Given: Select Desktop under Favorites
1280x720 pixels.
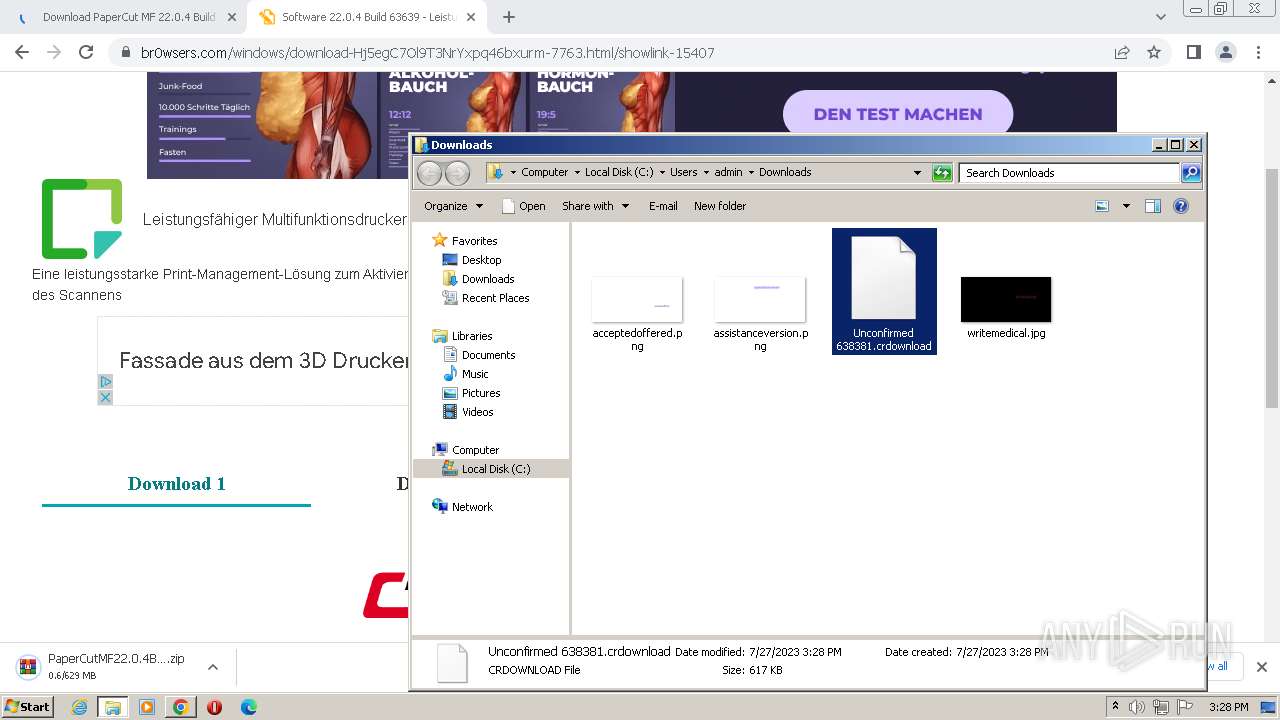Looking at the screenshot, I should (472, 260).
